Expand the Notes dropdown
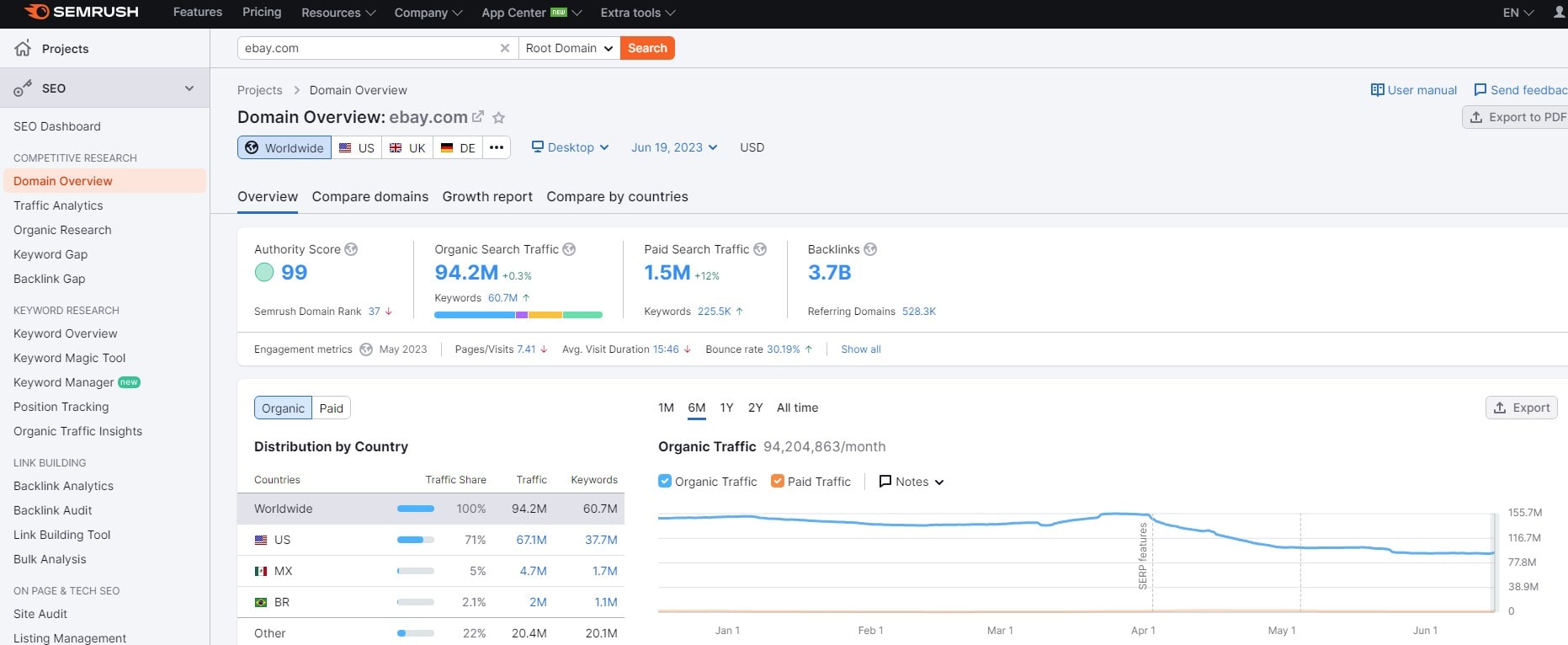1568x645 pixels. pos(912,482)
